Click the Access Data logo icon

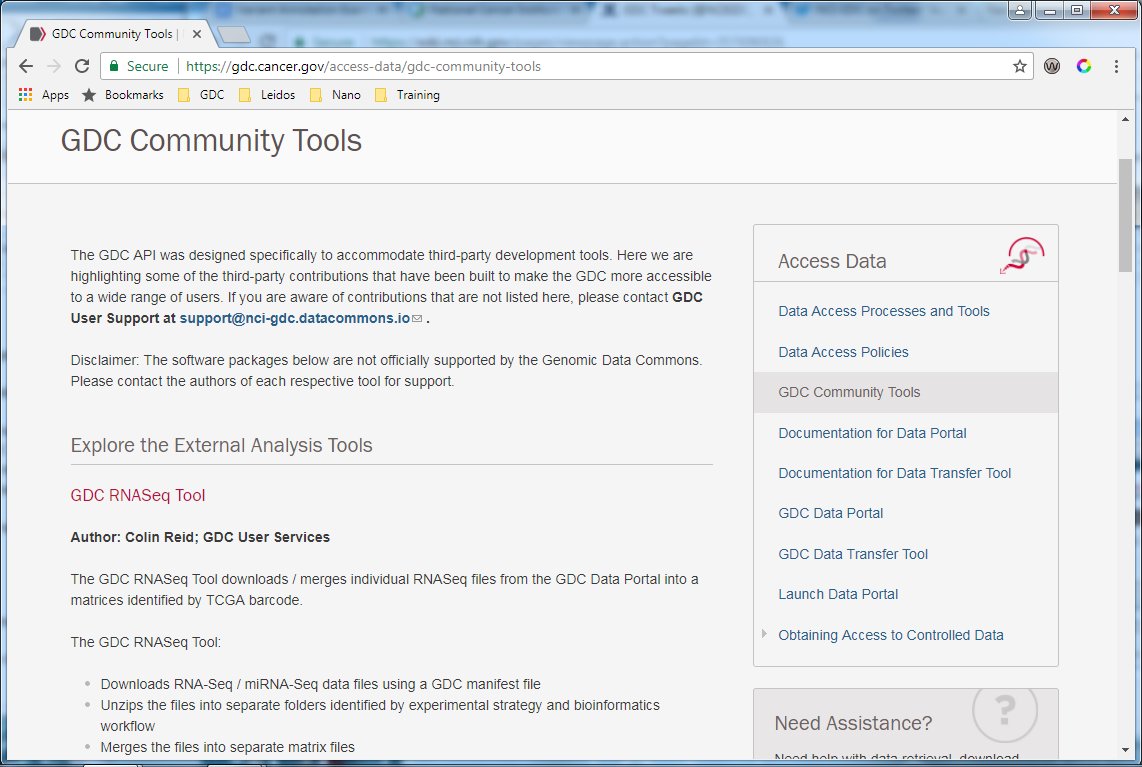(x=1023, y=256)
